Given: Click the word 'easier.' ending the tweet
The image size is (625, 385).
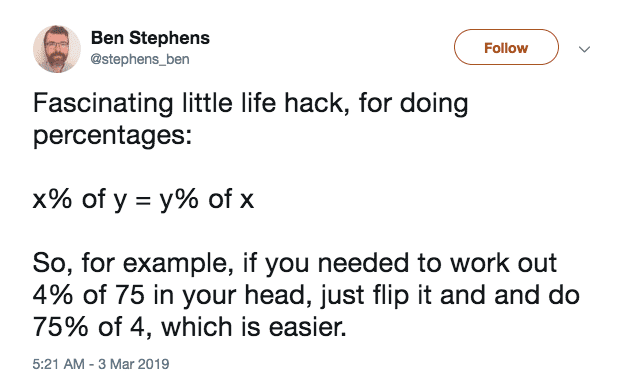Looking at the screenshot, I should [x=307, y=328].
